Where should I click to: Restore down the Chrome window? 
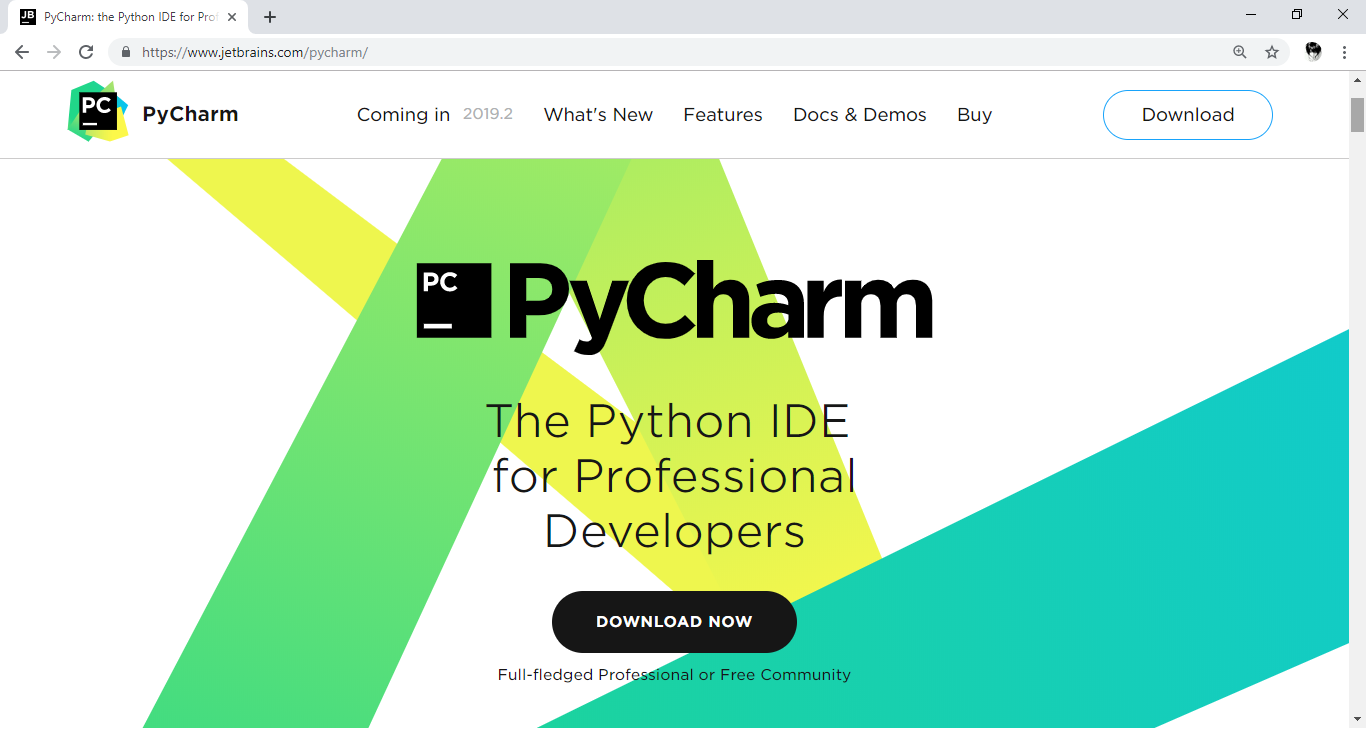pyautogui.click(x=1297, y=14)
